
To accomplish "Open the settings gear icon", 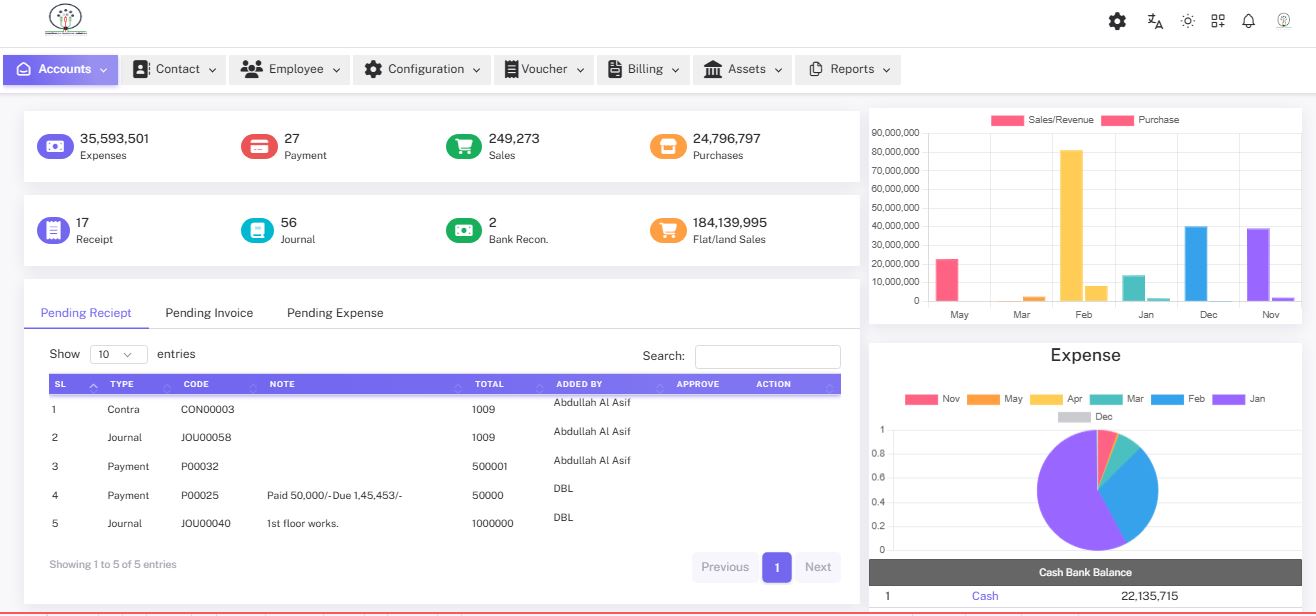I will point(1117,21).
